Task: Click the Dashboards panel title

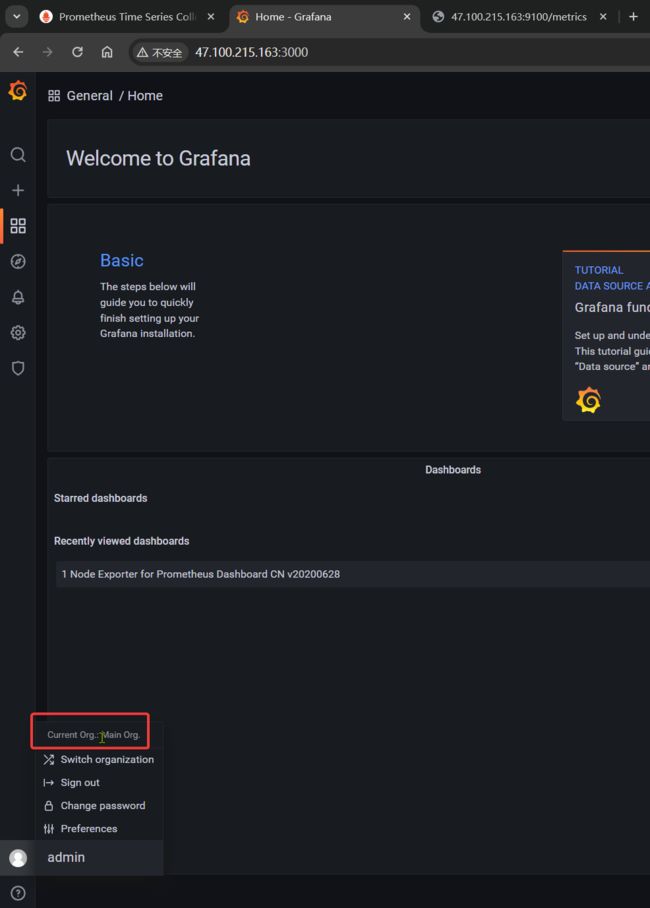Action: pos(453,470)
